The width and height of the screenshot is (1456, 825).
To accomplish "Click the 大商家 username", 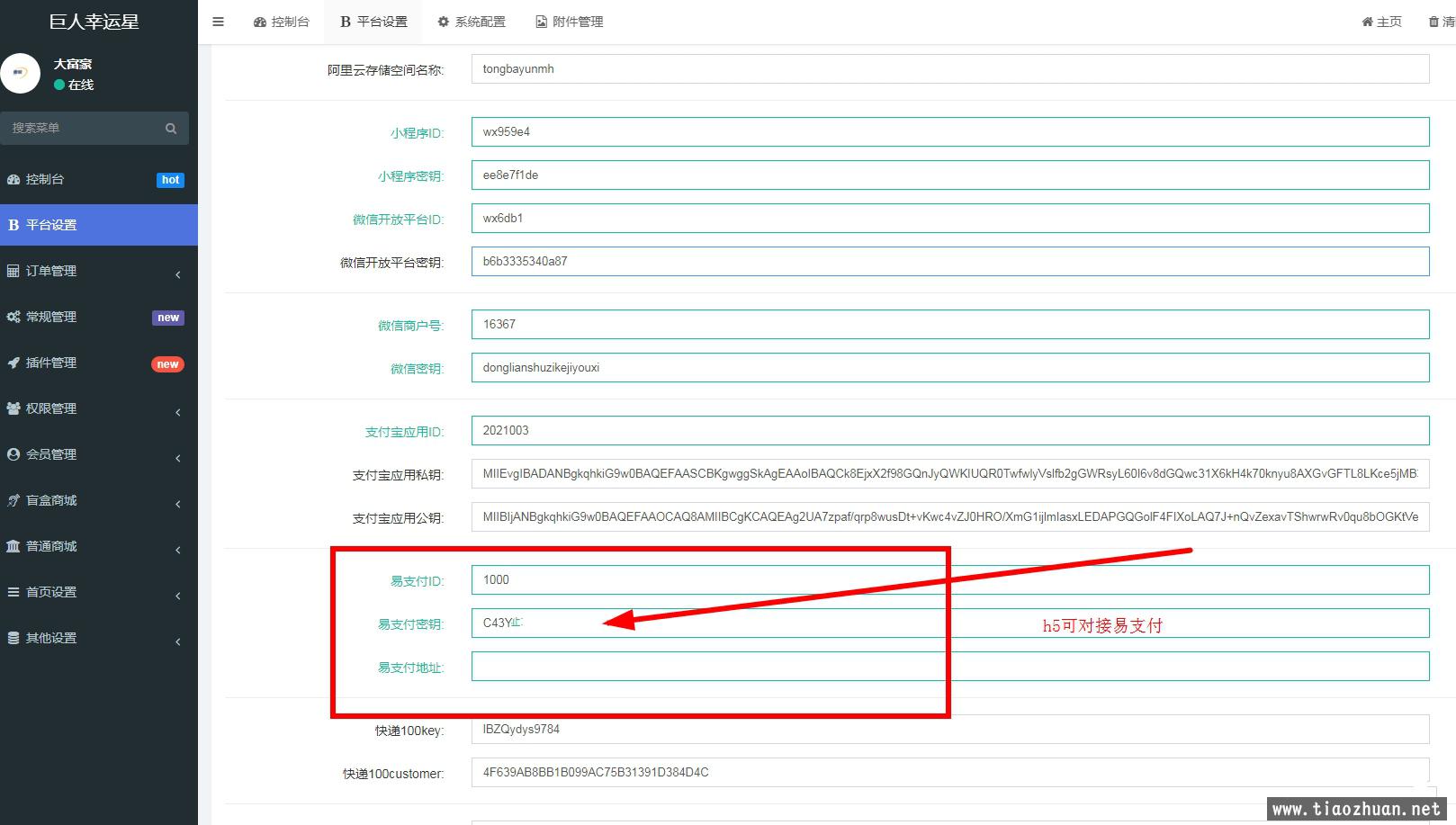I will (x=73, y=64).
